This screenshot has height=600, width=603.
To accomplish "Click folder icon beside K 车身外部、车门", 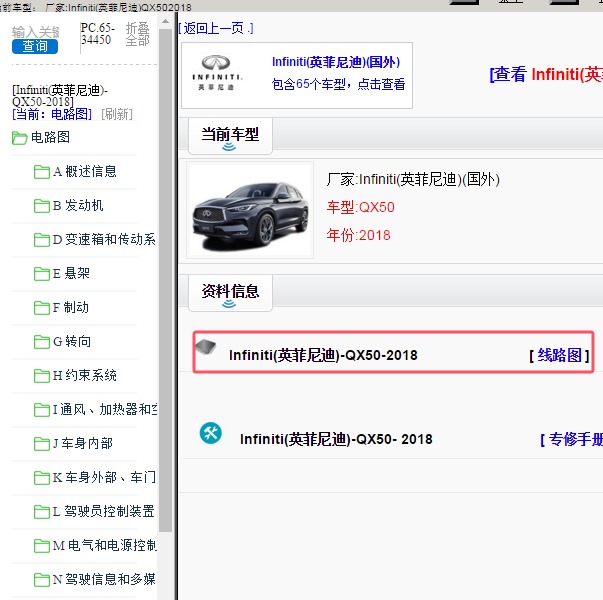I will [x=42, y=478].
